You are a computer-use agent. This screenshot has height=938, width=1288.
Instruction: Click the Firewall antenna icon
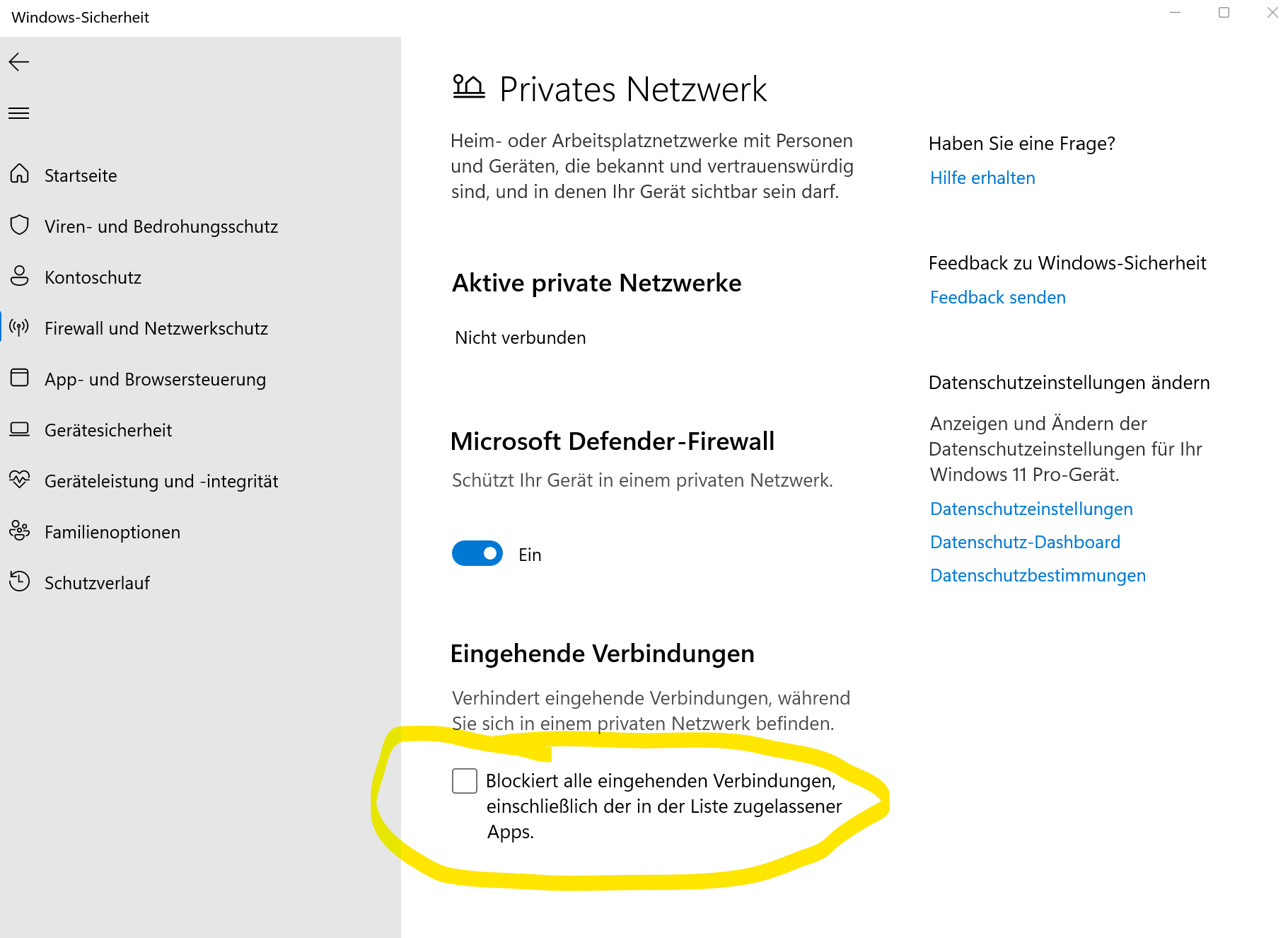click(20, 327)
